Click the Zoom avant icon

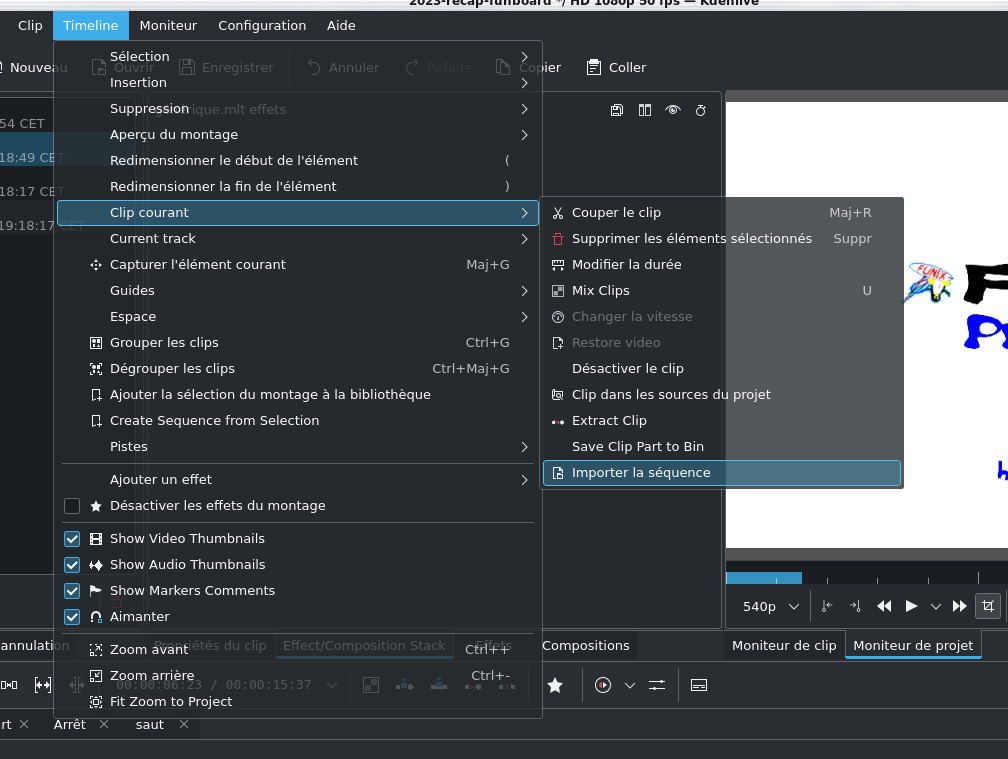pyautogui.click(x=96, y=650)
